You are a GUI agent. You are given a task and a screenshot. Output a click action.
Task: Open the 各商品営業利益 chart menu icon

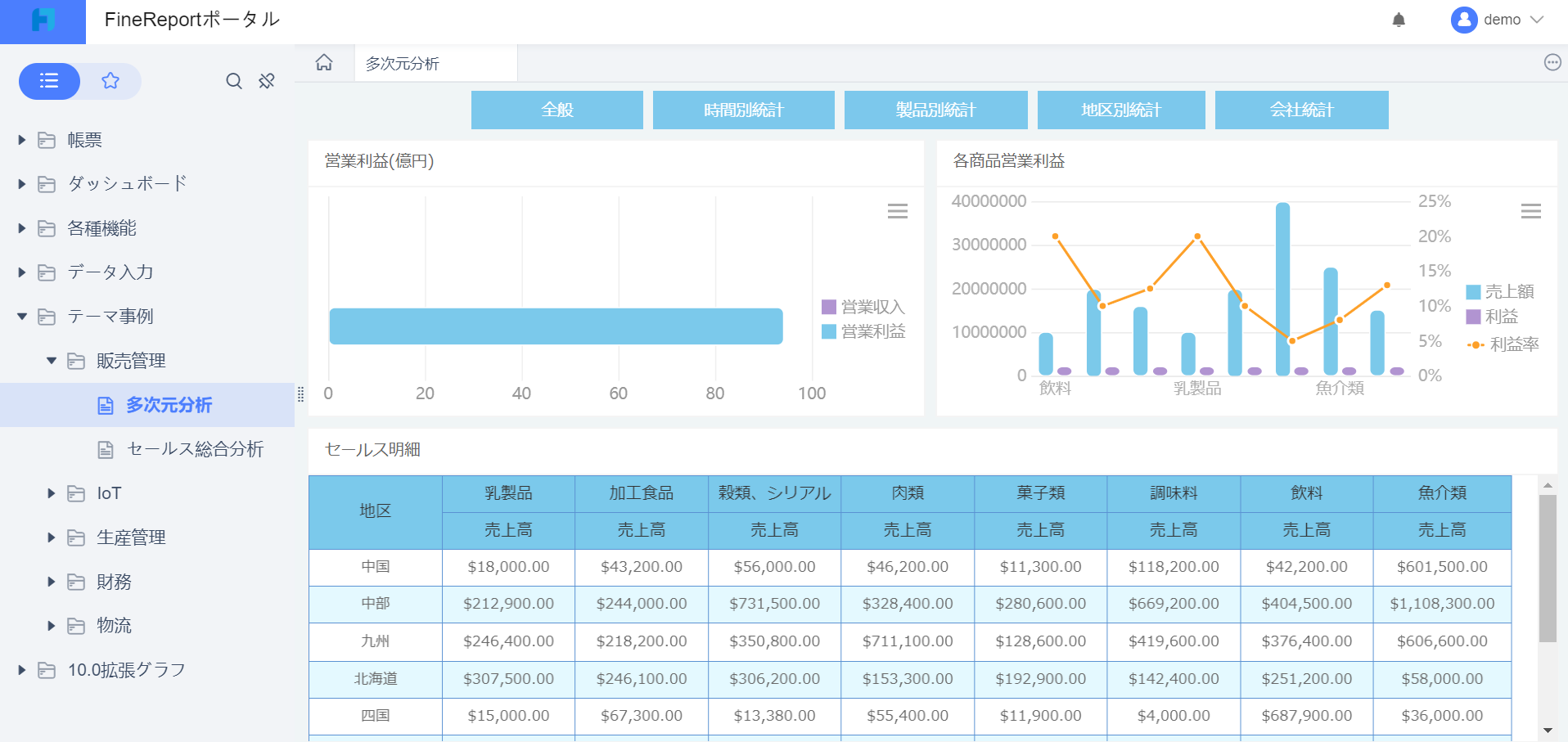coord(1530,212)
